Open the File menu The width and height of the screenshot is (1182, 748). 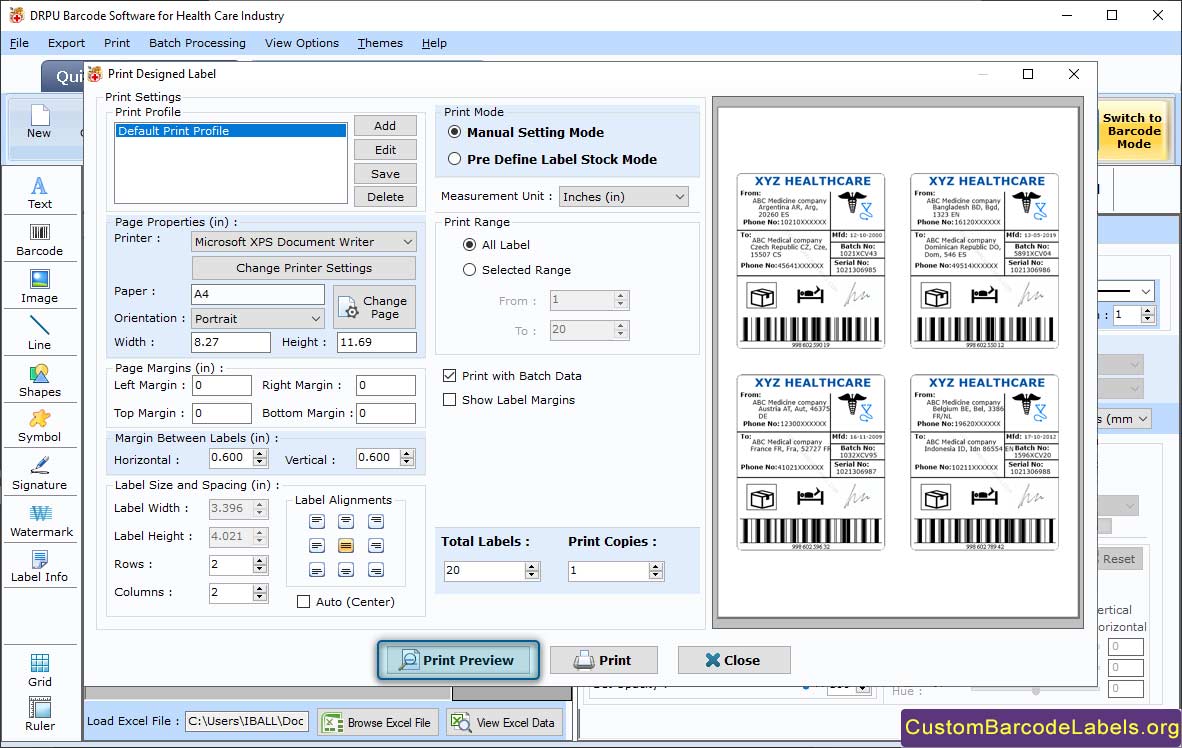tap(19, 43)
